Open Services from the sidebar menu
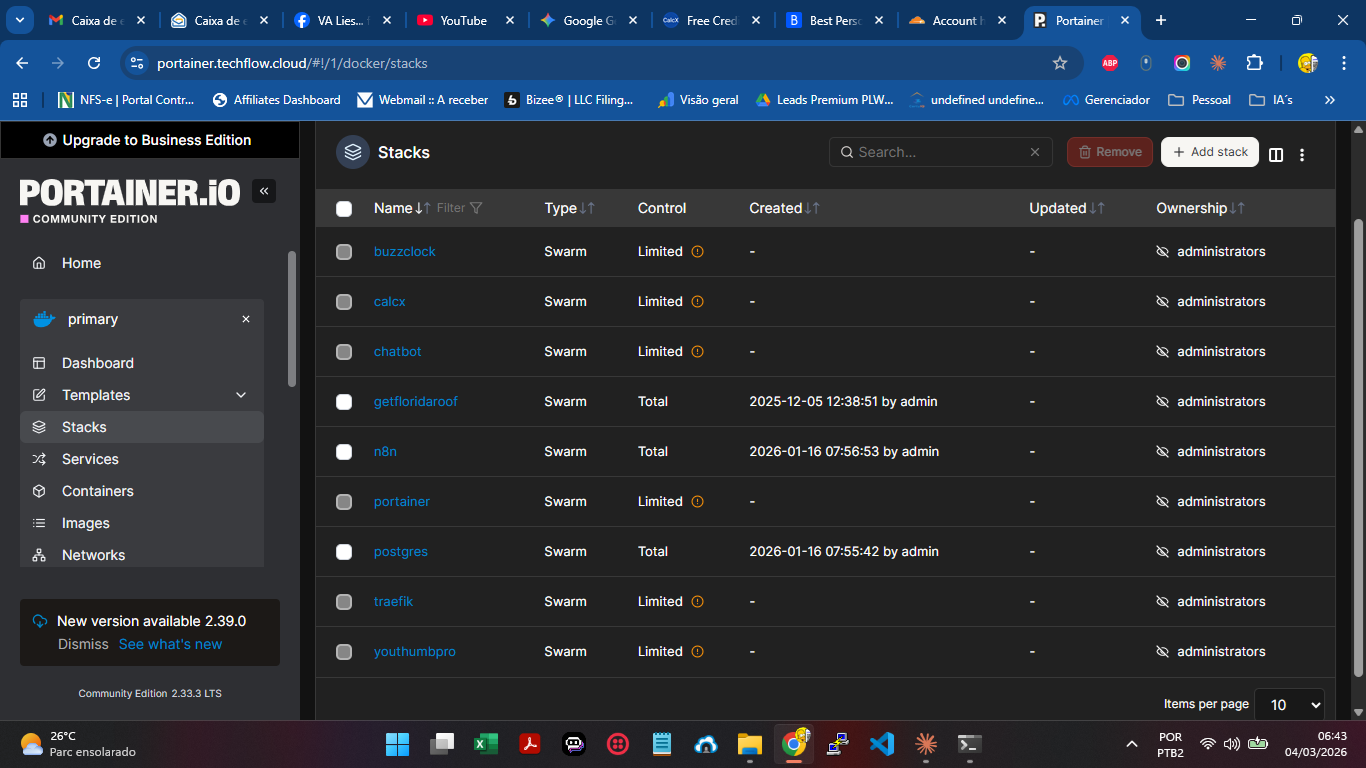 pyautogui.click(x=90, y=459)
